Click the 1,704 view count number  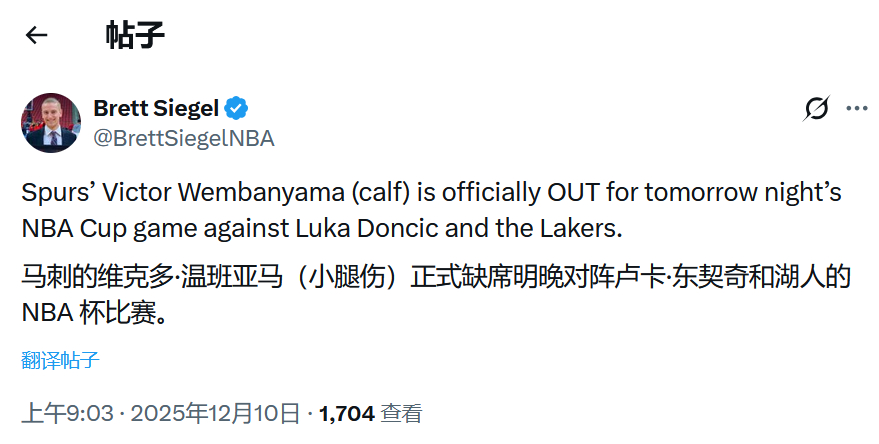pyautogui.click(x=347, y=413)
